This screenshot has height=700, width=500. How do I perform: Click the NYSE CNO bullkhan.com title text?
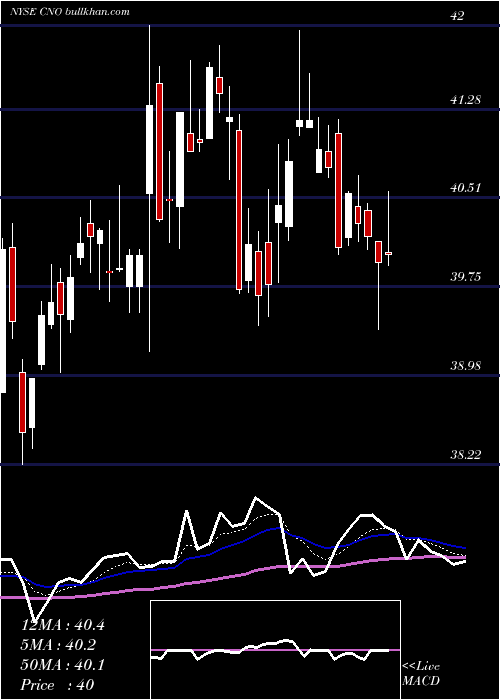(70, 11)
